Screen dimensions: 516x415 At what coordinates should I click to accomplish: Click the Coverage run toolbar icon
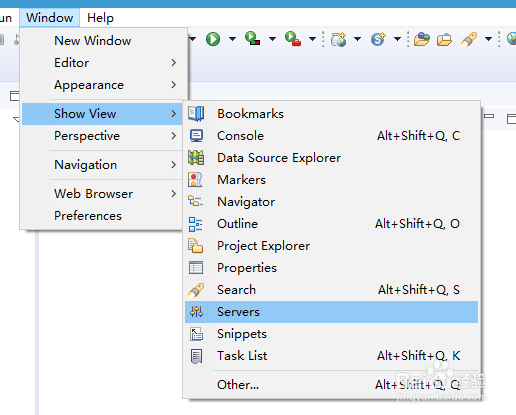click(252, 38)
